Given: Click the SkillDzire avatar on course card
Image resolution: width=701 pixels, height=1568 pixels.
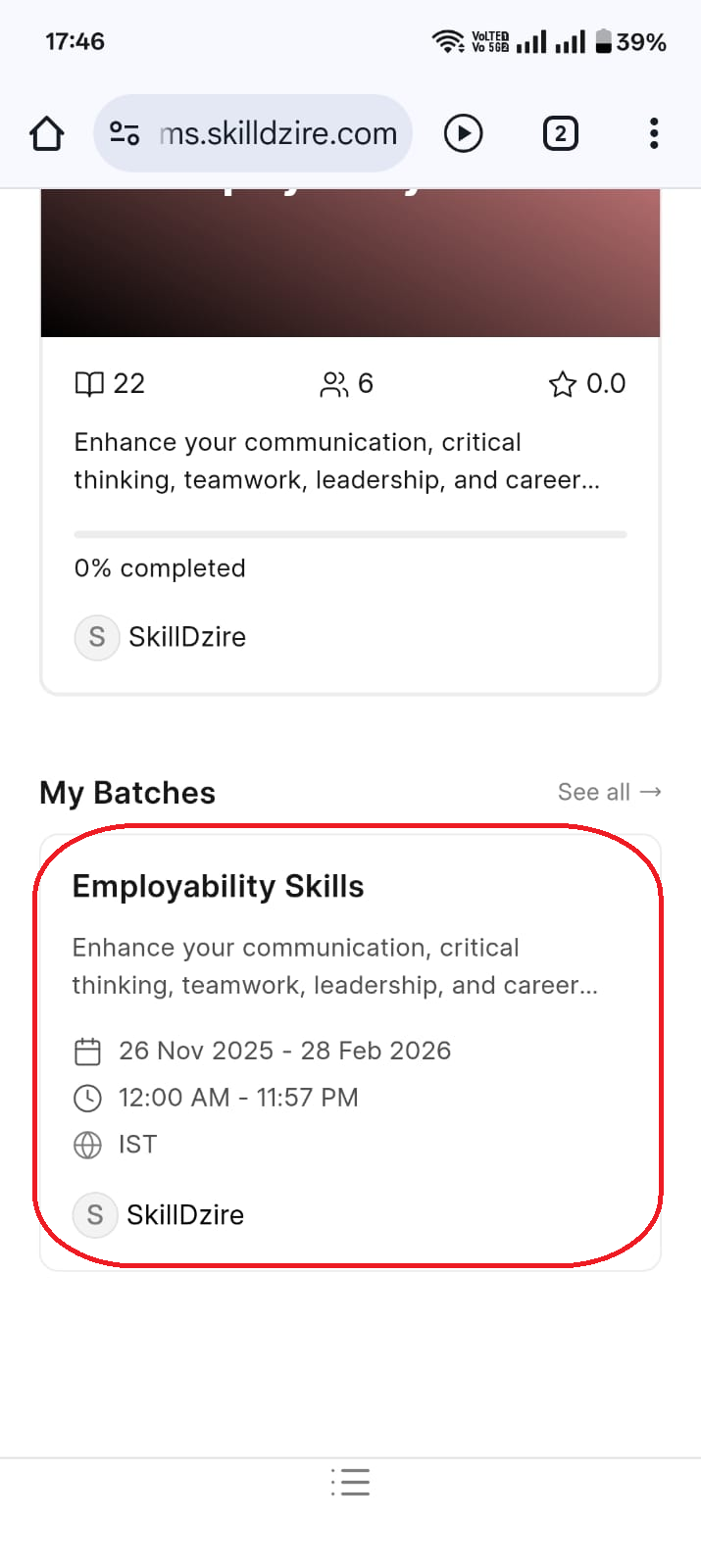Looking at the screenshot, I should point(97,637).
